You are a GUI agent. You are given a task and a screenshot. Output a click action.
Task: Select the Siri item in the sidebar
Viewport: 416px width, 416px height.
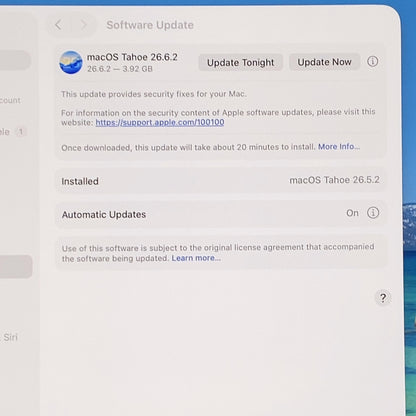click(9, 337)
